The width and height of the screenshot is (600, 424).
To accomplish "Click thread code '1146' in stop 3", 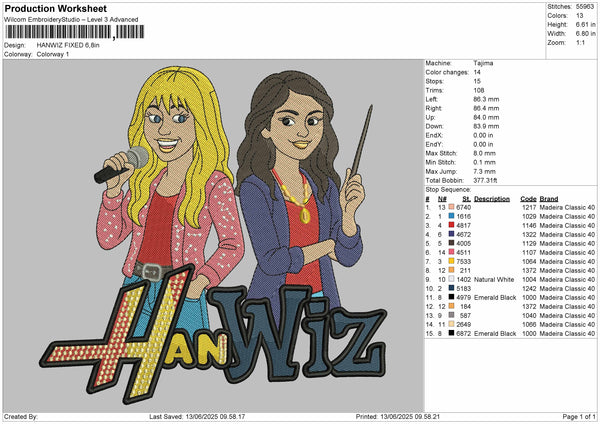I will [530, 225].
